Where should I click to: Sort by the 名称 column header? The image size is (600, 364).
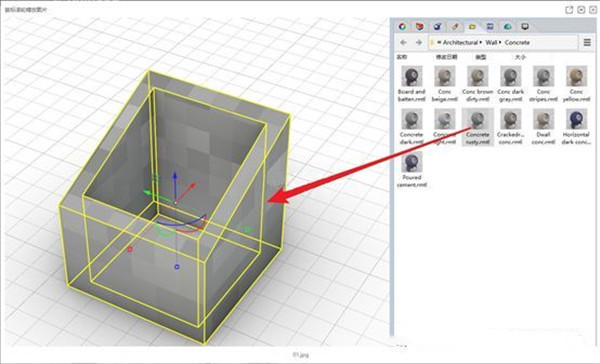coord(402,57)
